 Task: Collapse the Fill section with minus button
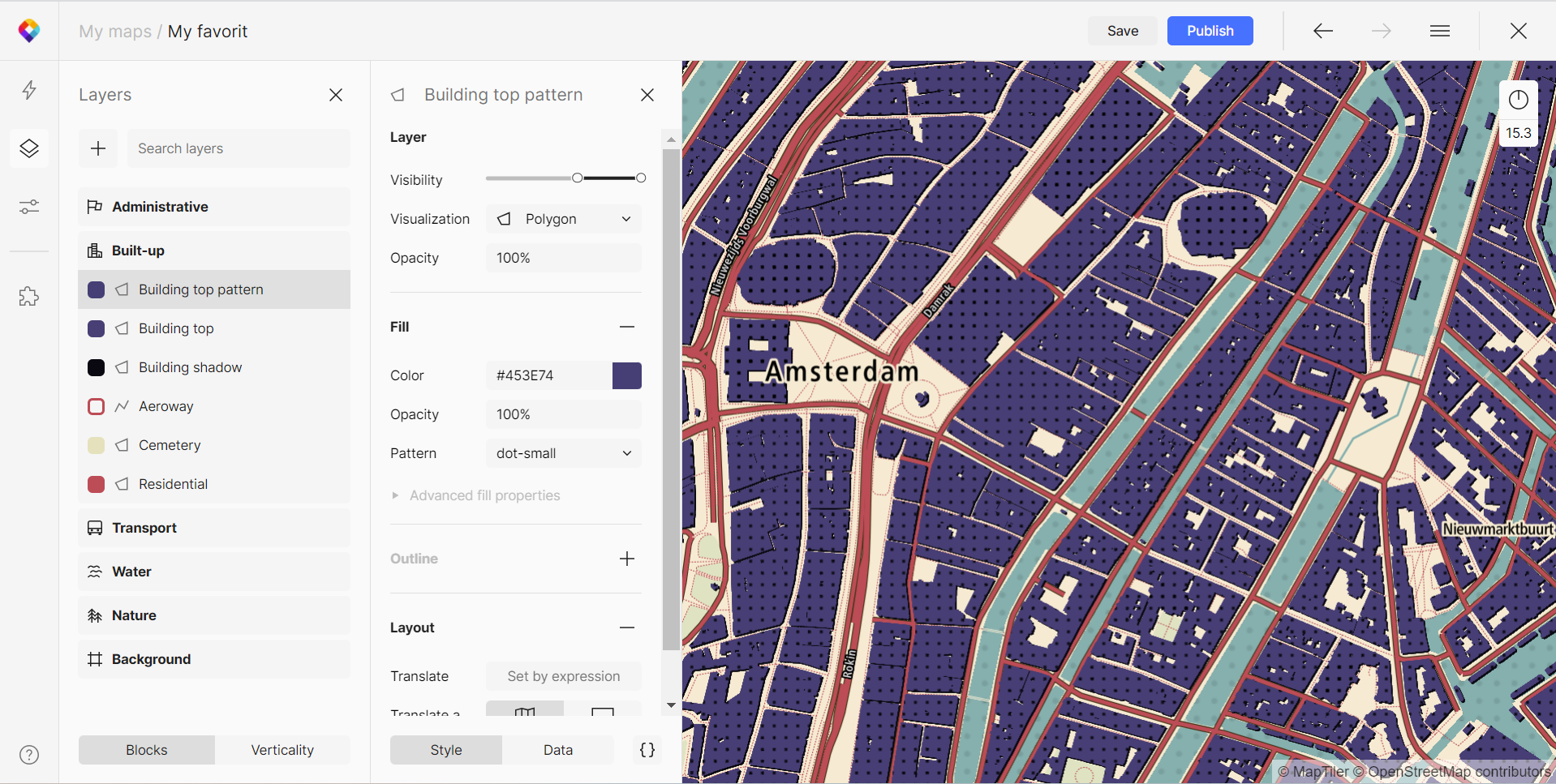[x=627, y=327]
